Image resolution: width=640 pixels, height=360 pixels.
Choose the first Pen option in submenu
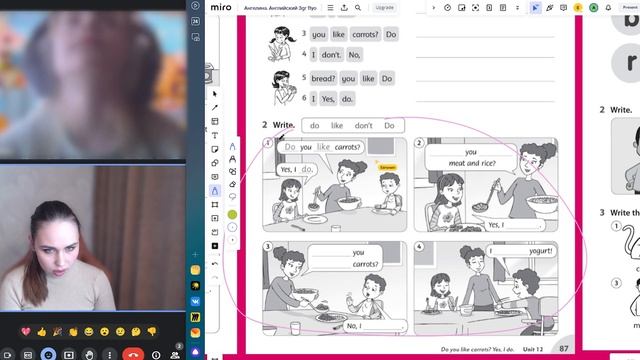(x=232, y=146)
